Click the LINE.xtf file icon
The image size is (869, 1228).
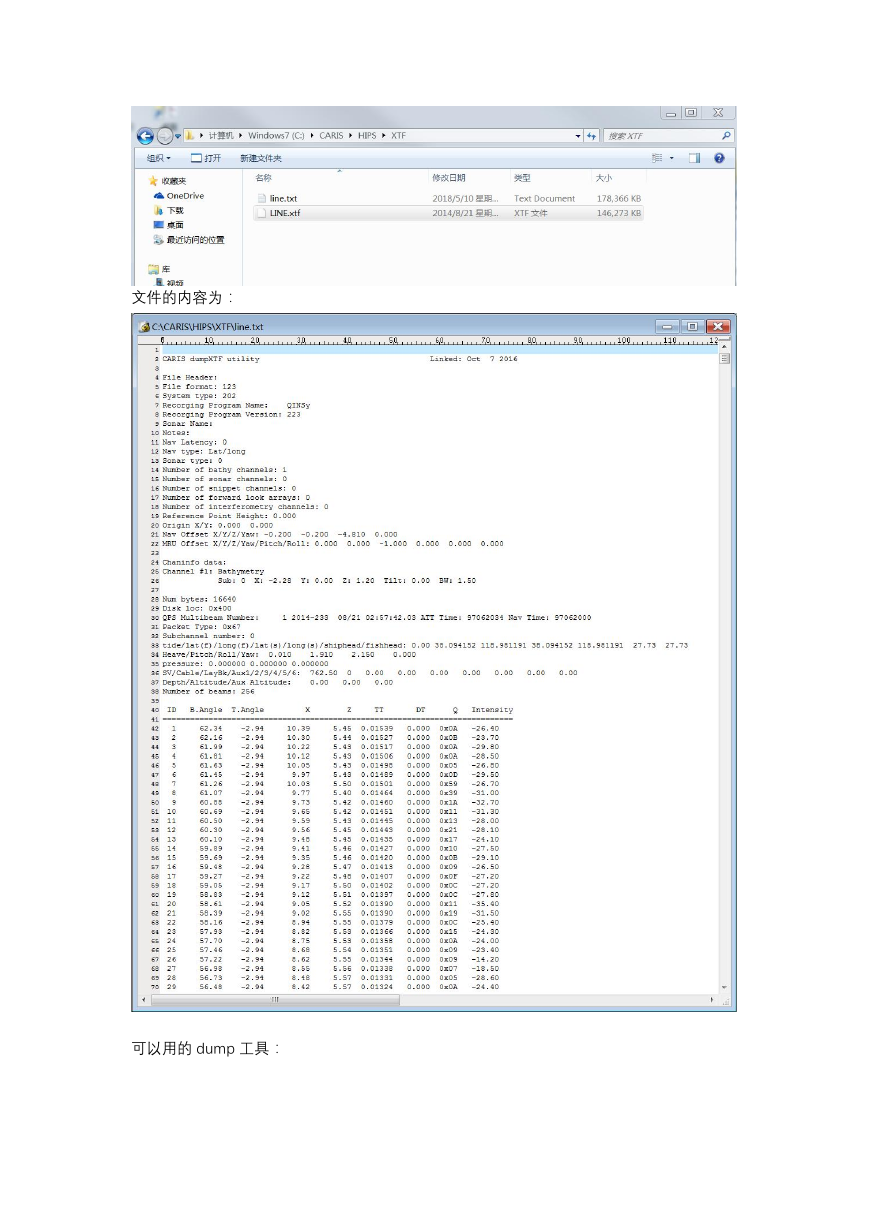pos(262,213)
